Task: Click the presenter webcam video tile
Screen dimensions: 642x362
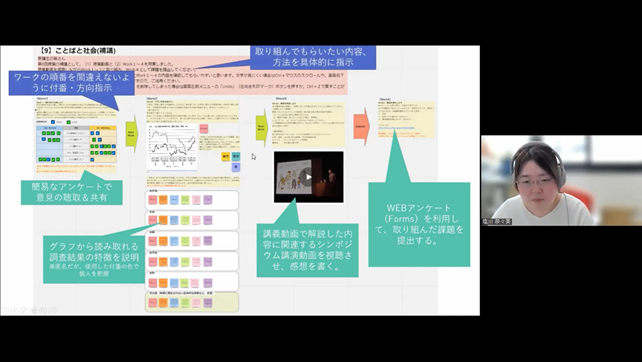Action: click(x=561, y=181)
